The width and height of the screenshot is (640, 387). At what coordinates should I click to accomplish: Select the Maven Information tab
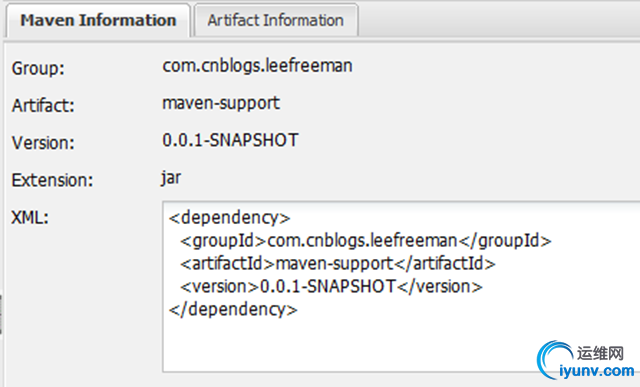coord(98,20)
